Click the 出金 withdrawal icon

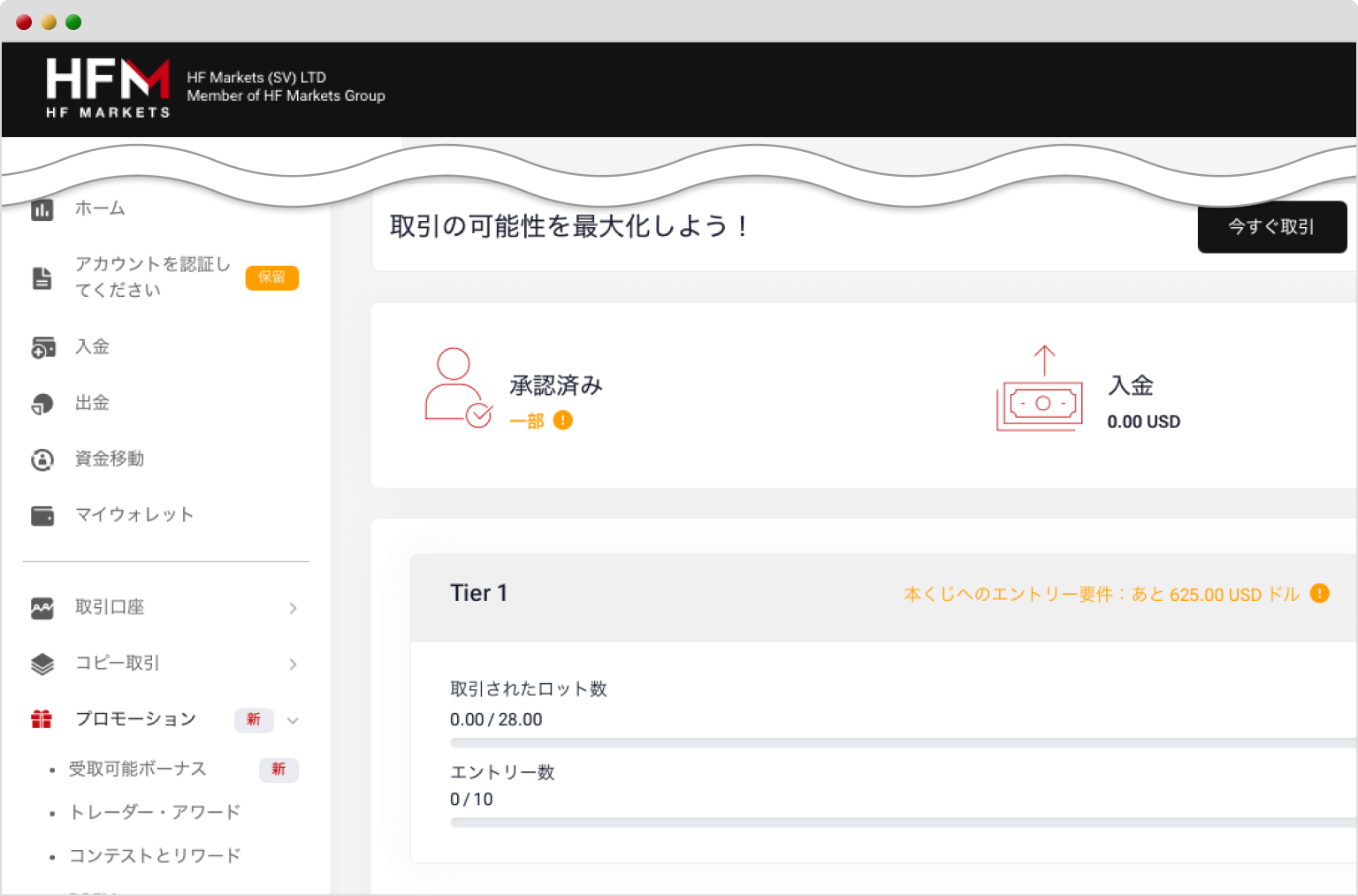click(42, 403)
